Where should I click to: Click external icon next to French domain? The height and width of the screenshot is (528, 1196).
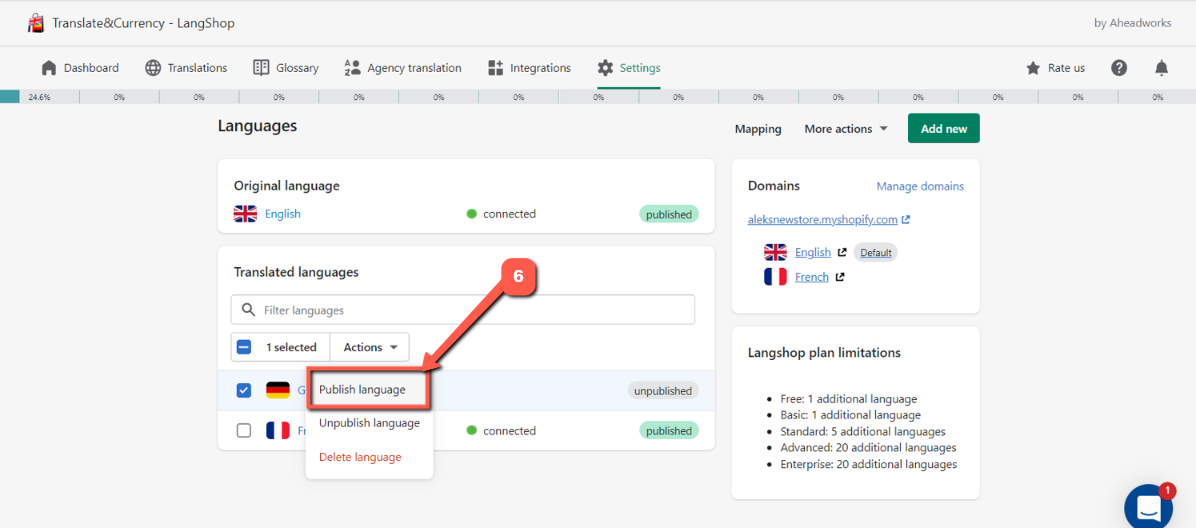[840, 277]
